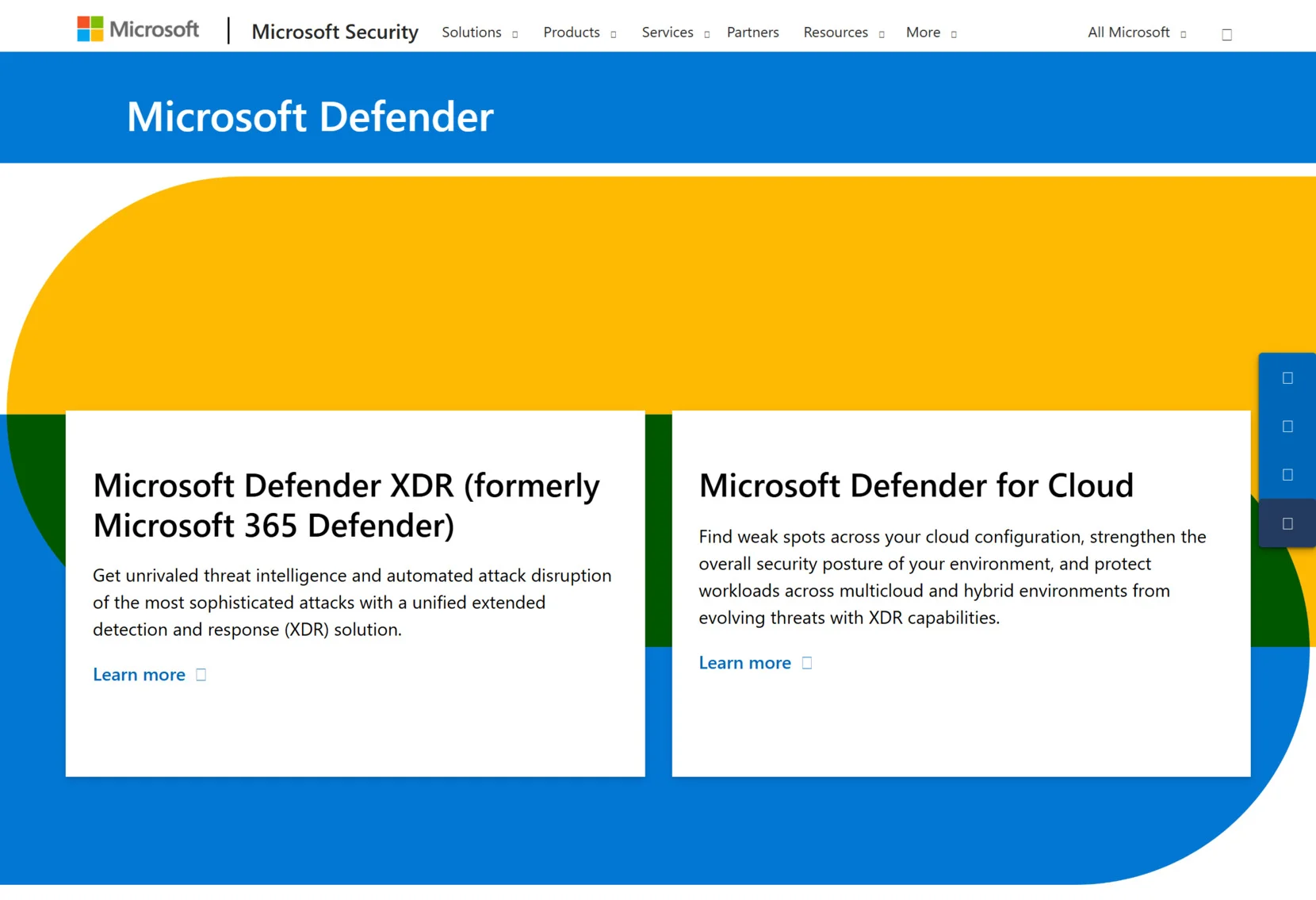
Task: Click the Microsoft Defender page title
Action: point(310,117)
